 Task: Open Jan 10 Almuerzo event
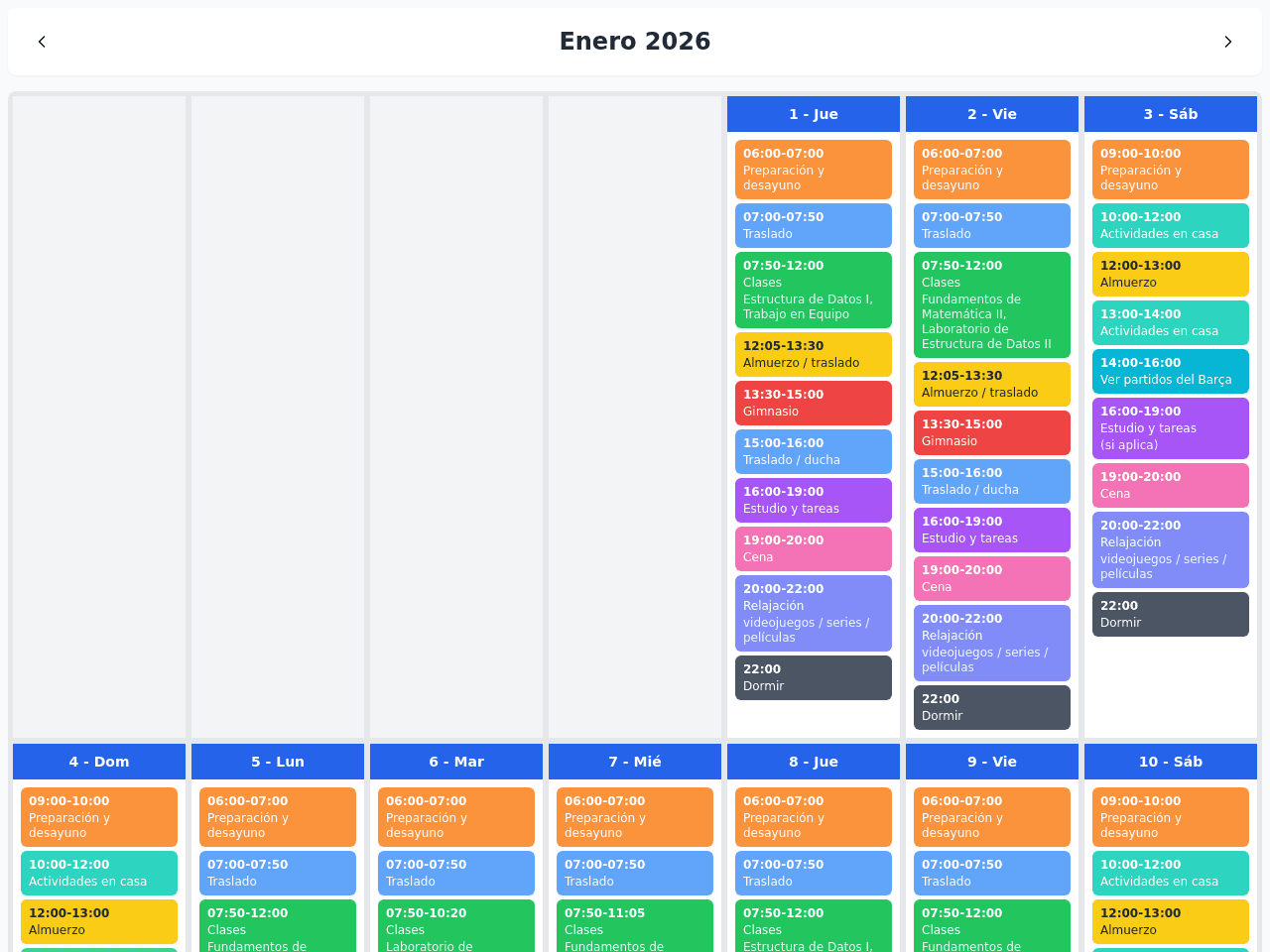tap(1171, 921)
